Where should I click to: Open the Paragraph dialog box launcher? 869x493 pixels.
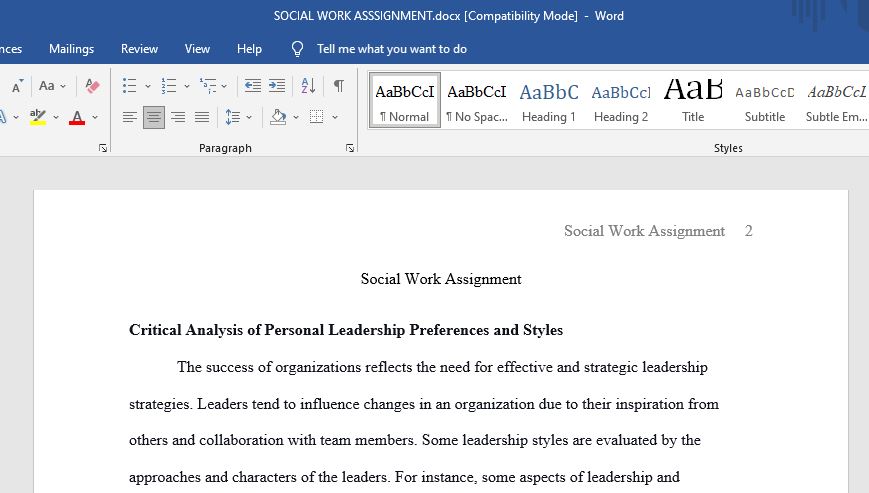pyautogui.click(x=350, y=148)
